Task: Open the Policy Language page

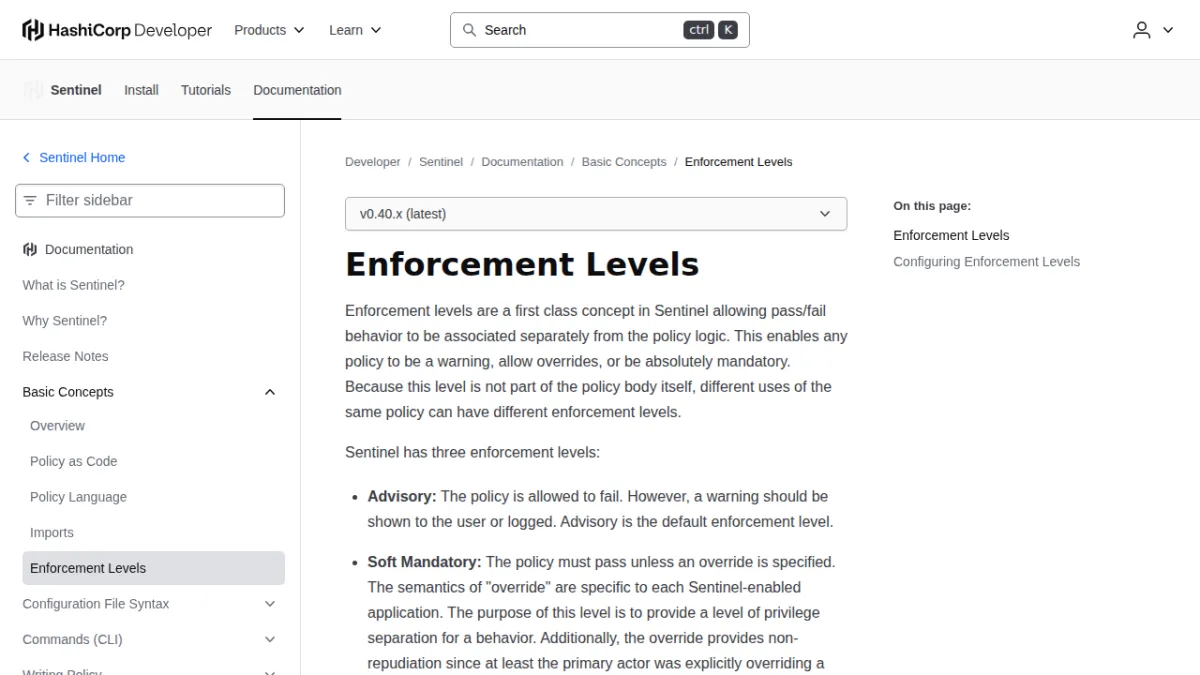Action: click(x=79, y=497)
